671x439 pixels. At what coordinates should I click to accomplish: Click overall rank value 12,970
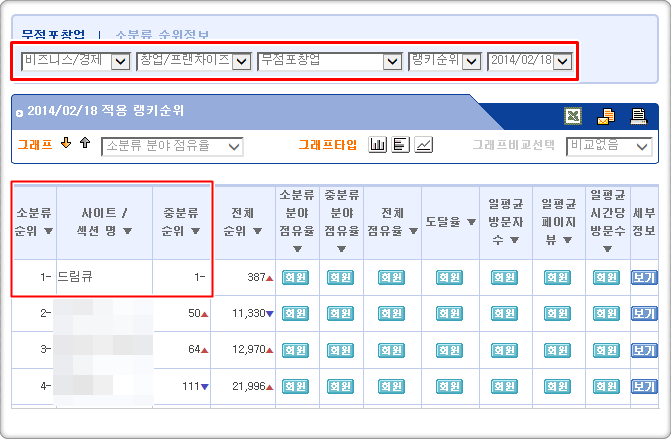(249, 349)
